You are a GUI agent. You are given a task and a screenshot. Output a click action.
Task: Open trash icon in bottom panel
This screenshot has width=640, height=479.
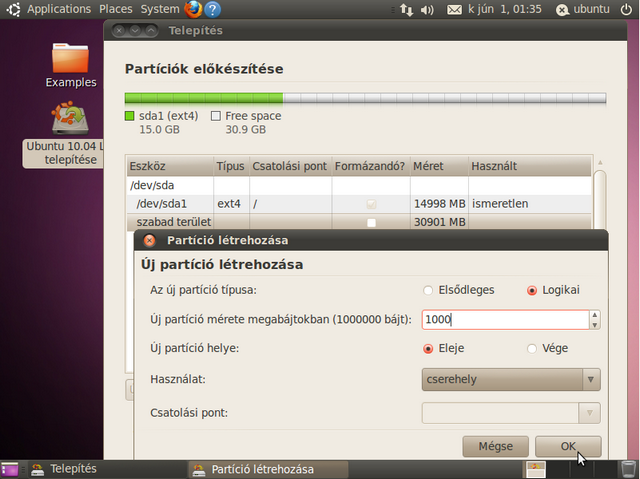coord(627,469)
